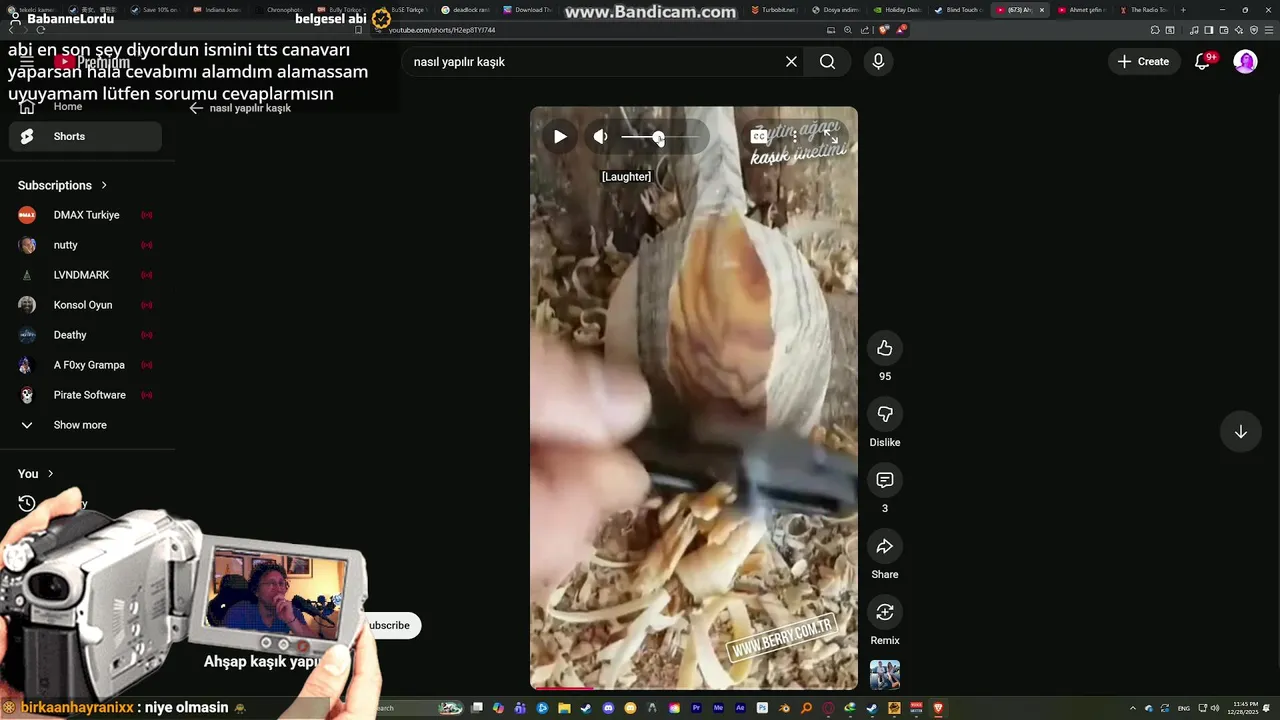Open Deathy subscription channel
The height and width of the screenshot is (720, 1280).
(85, 335)
